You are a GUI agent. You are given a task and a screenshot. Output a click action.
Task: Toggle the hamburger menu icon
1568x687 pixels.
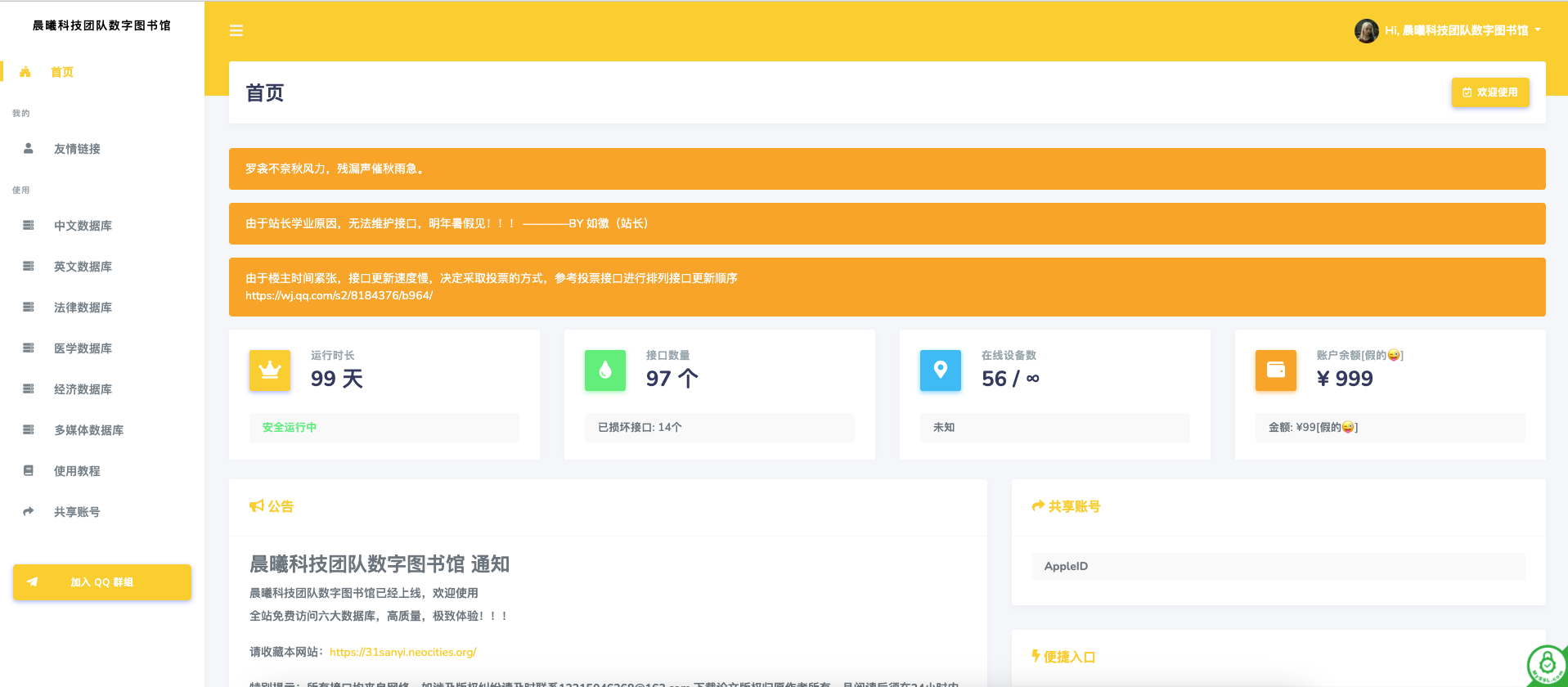[236, 31]
